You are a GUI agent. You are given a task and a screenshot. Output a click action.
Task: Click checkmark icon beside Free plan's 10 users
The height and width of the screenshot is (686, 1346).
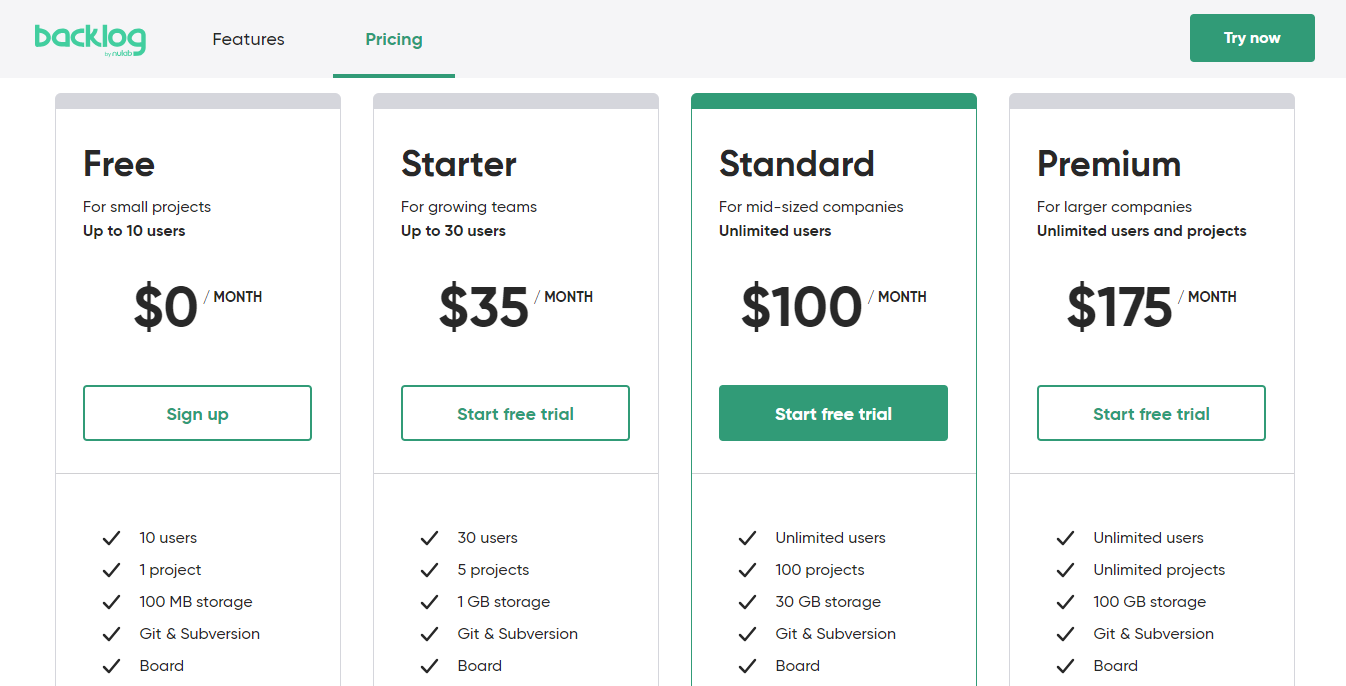click(x=111, y=538)
